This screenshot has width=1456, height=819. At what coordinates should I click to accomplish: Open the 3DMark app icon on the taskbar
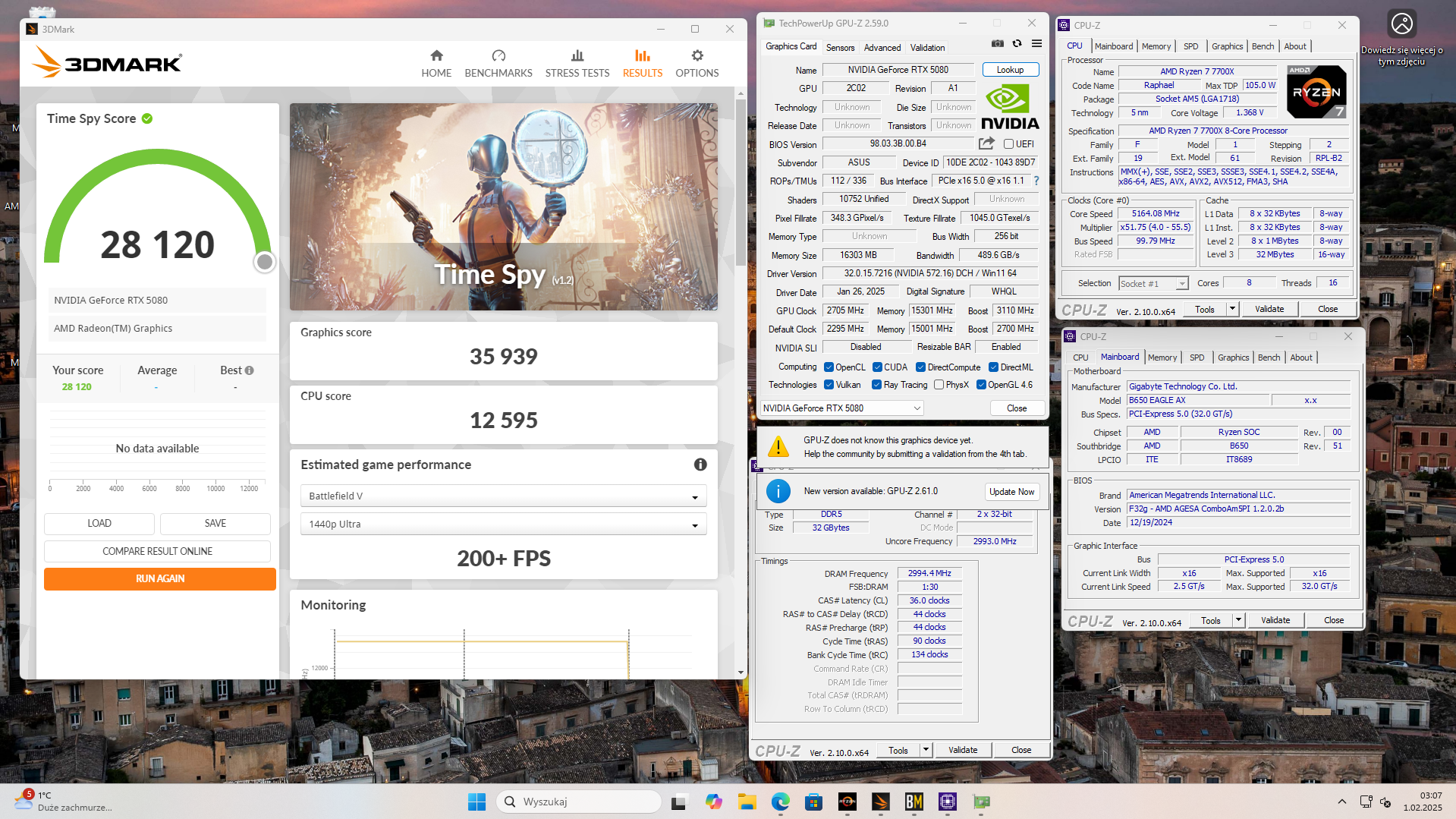(881, 802)
